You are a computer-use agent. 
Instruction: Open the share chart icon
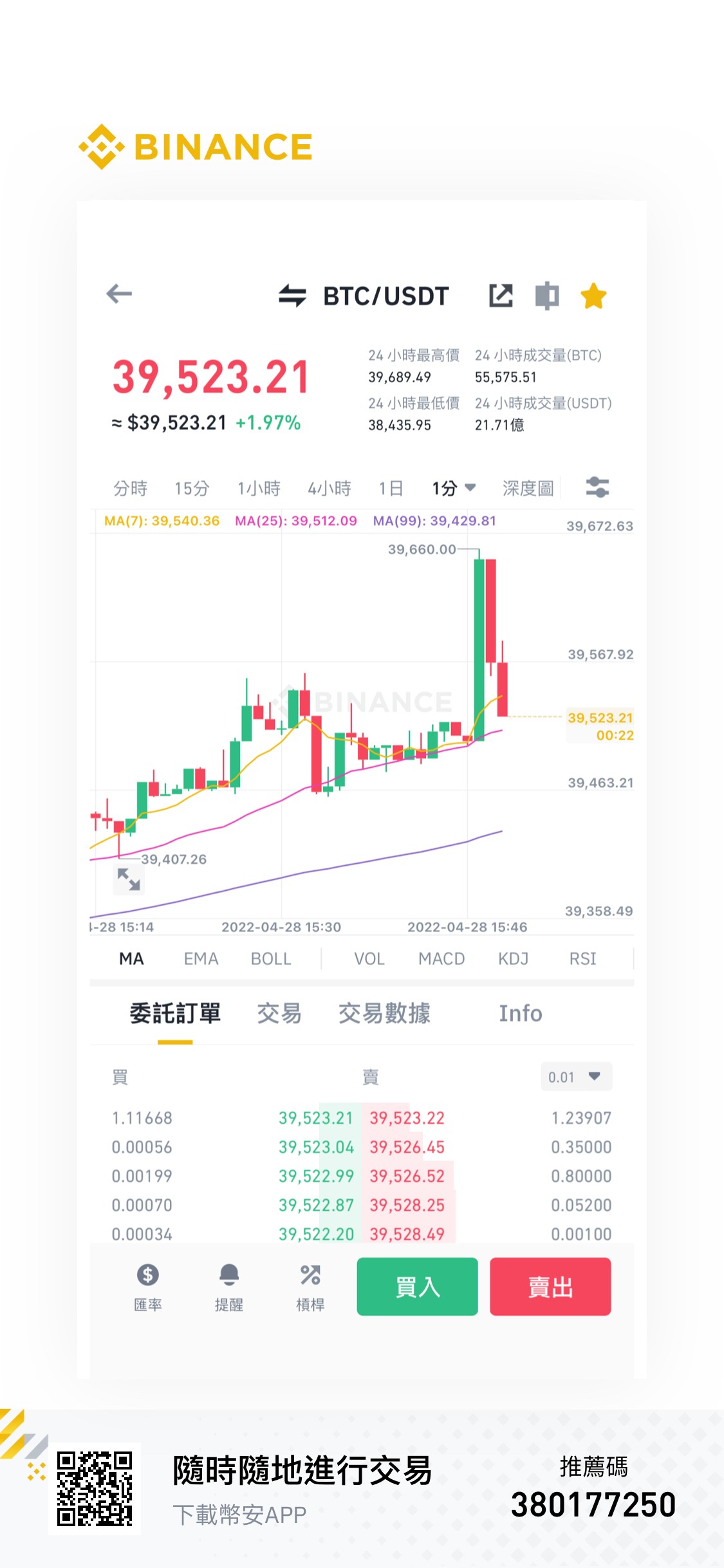click(501, 295)
